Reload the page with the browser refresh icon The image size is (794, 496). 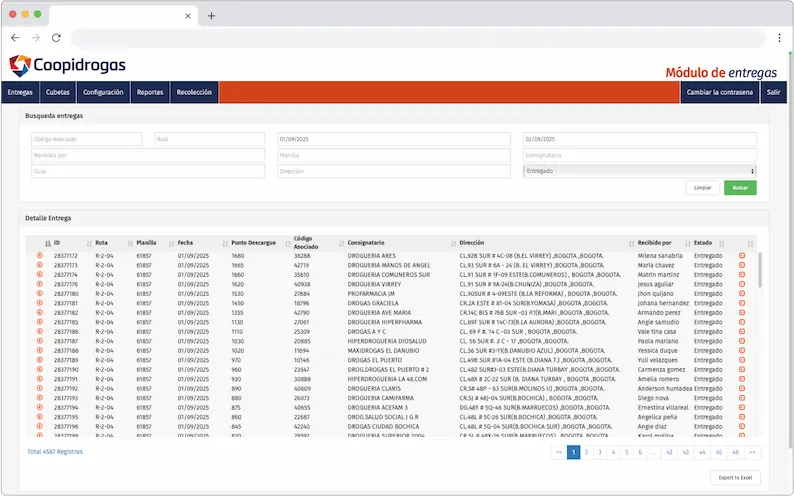[56, 38]
